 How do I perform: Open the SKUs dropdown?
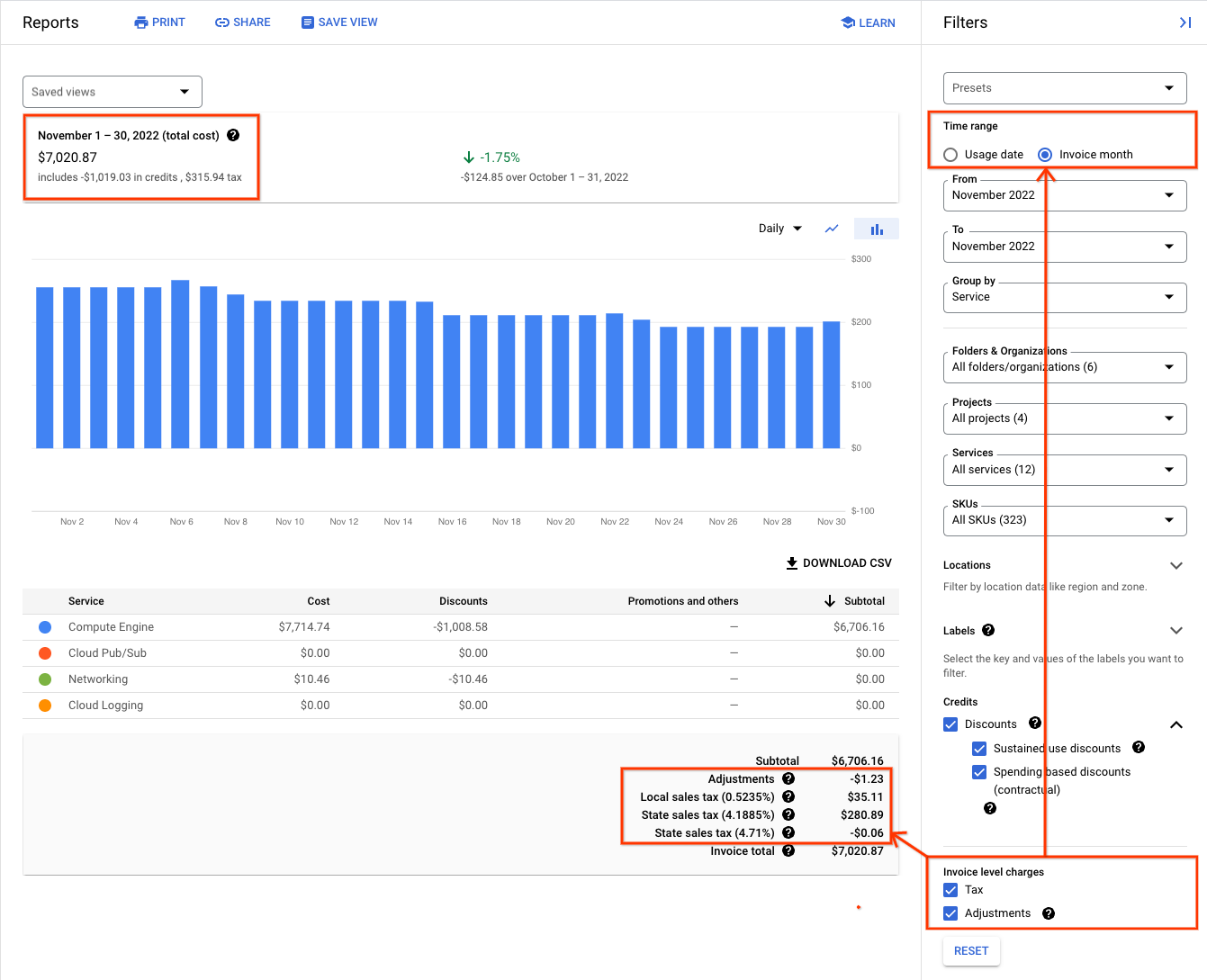click(x=1065, y=519)
